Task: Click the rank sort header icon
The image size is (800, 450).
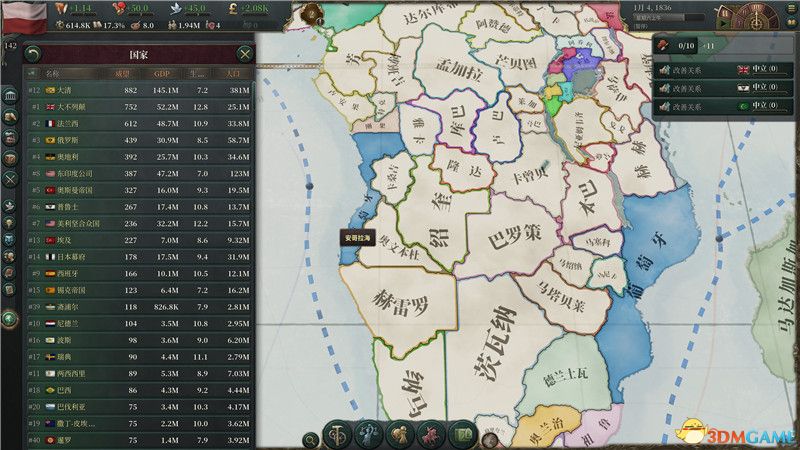Action: tap(32, 74)
